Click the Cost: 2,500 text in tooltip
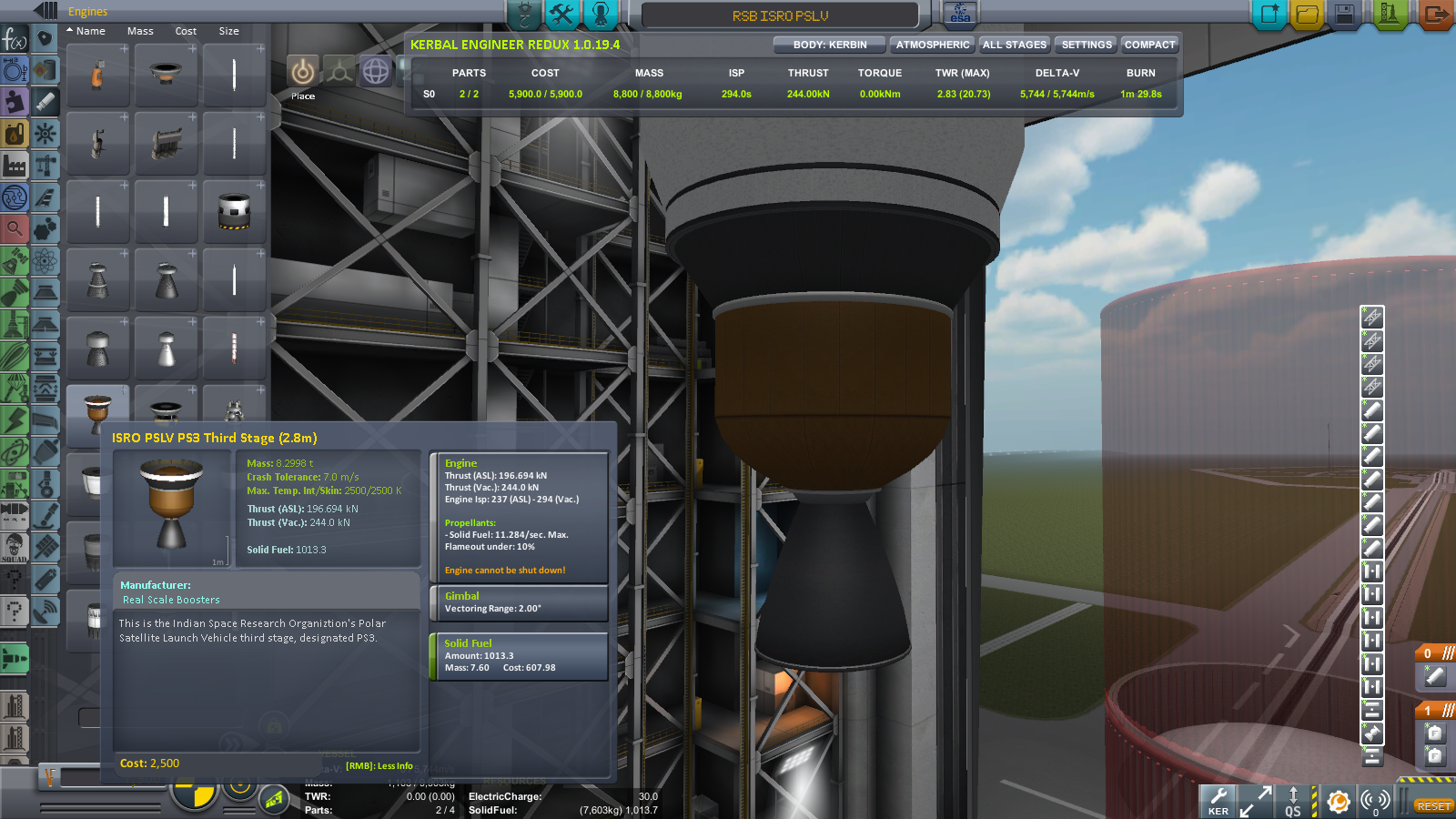Screen dimensions: 1456x819 pyautogui.click(x=149, y=763)
